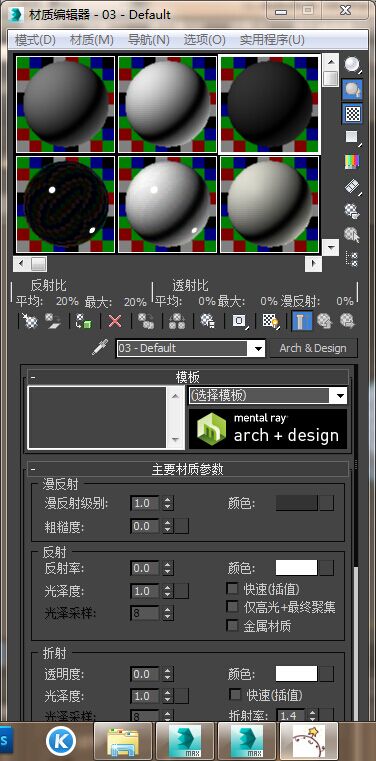Viewport: 376px width, 761px height.
Task: Click the Go Forward to Sibling icon
Action: (x=347, y=321)
